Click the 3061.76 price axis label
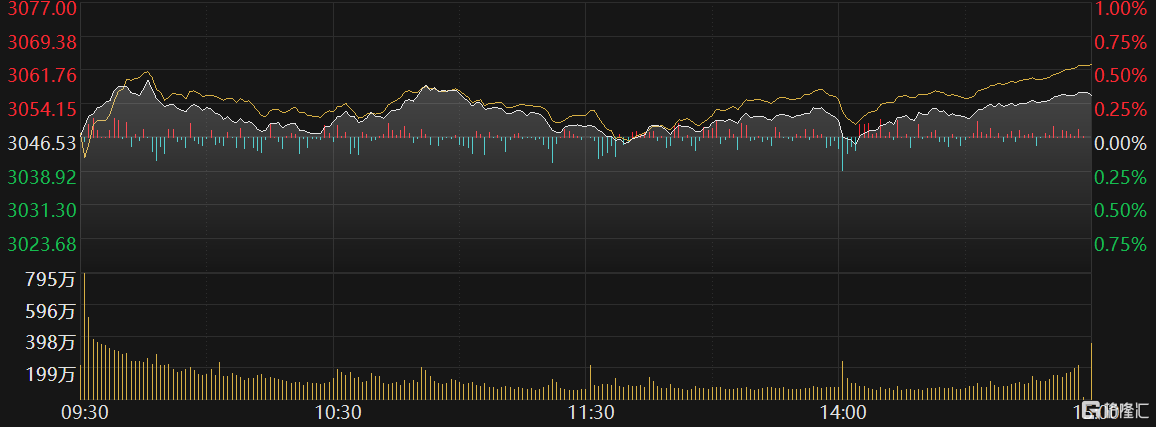Viewport: 1156px width, 427px height. click(x=41, y=75)
